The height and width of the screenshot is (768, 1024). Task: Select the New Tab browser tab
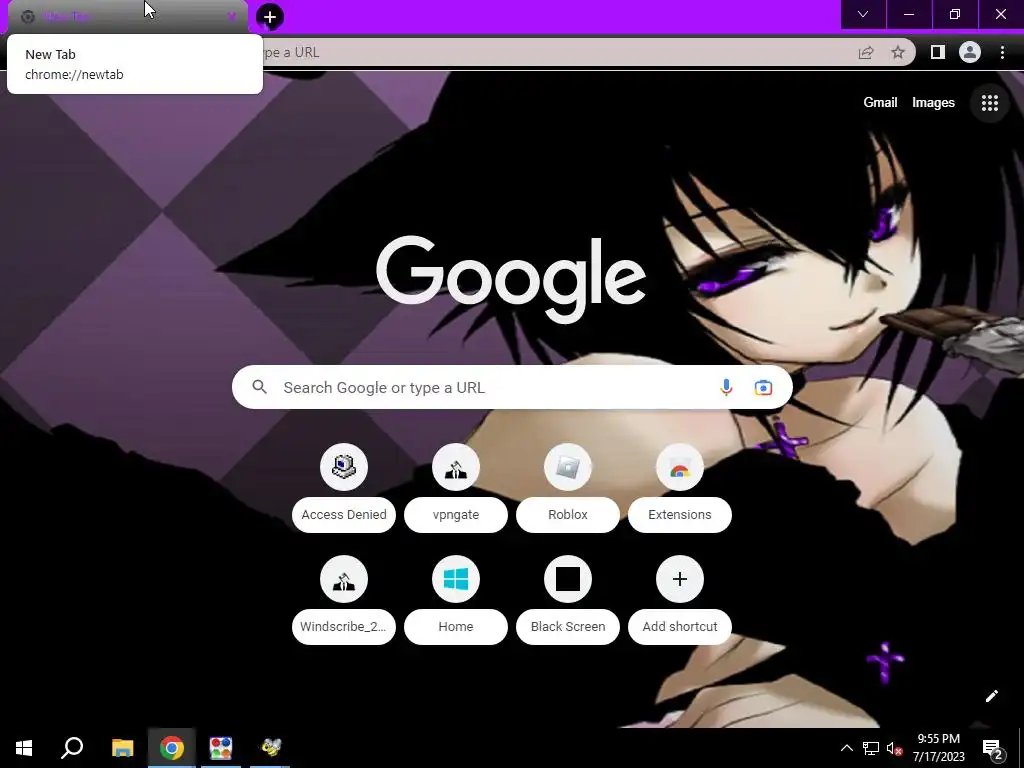click(x=128, y=17)
